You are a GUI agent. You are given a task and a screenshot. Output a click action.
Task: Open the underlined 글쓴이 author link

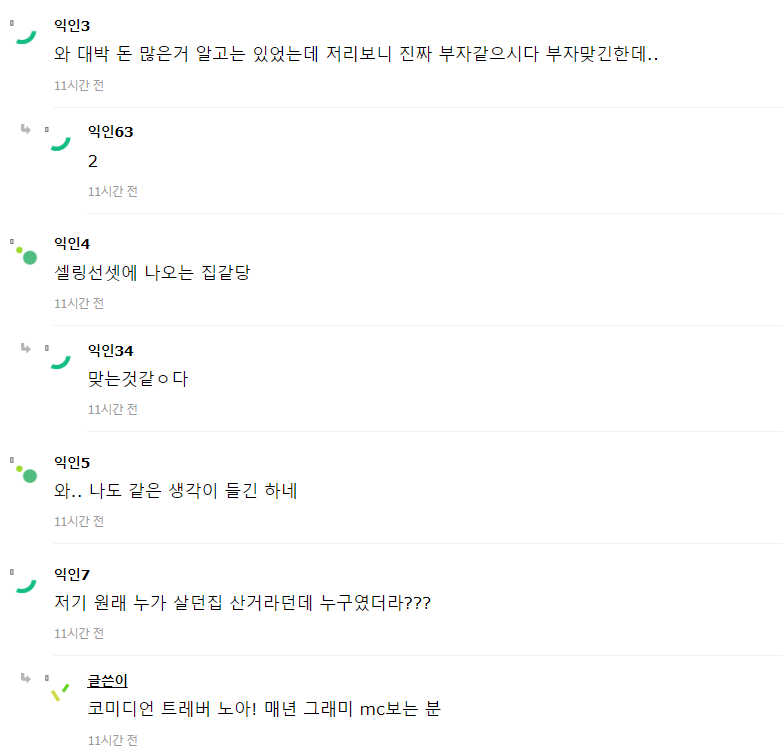click(x=107, y=680)
